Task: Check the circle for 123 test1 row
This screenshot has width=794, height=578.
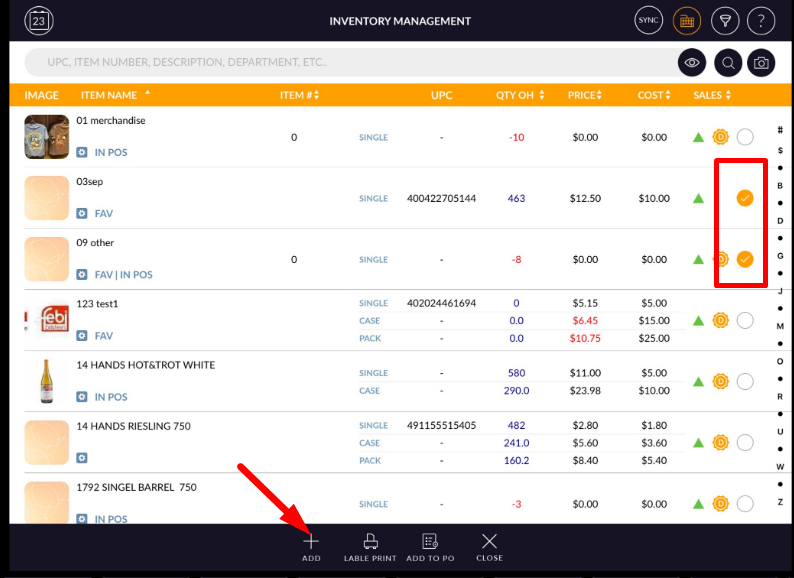Action: (745, 320)
